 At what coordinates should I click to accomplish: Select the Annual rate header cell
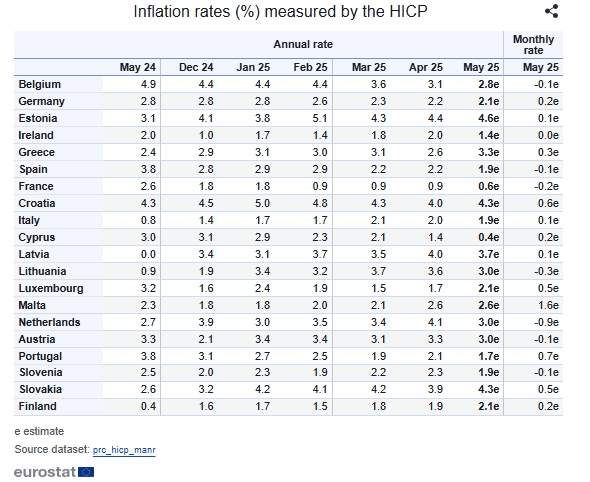[303, 44]
